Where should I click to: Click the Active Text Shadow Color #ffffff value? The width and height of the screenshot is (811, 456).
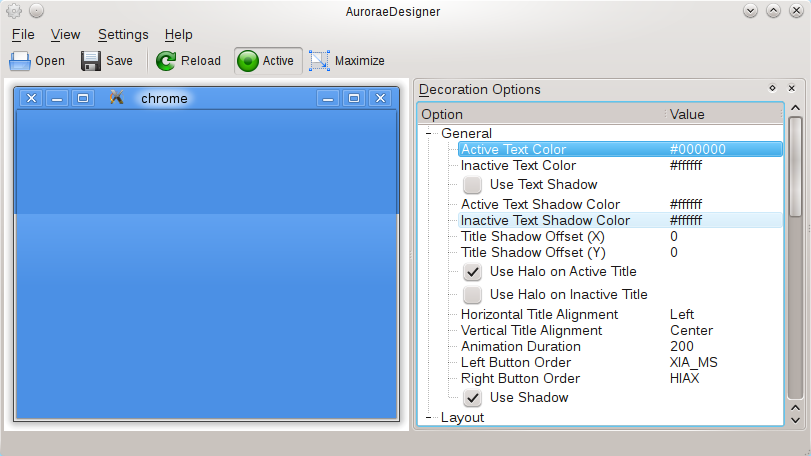pyautogui.click(x=686, y=204)
